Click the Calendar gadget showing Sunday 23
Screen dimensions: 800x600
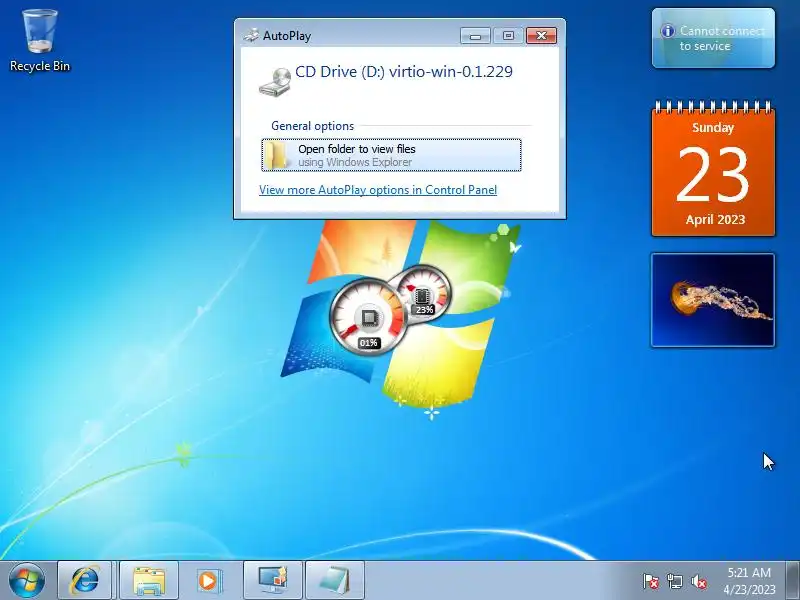(713, 168)
